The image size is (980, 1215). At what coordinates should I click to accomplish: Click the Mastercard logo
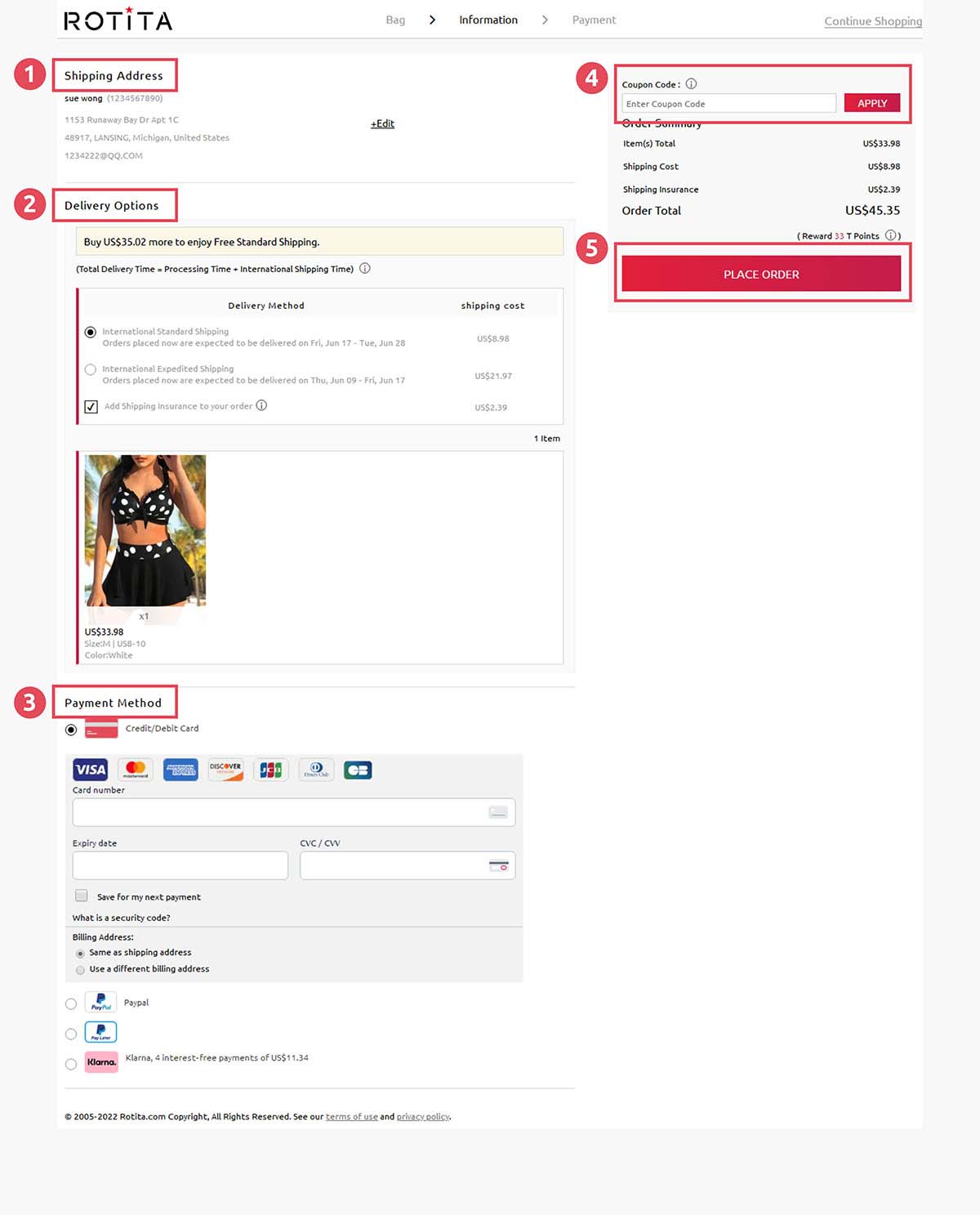(x=136, y=770)
